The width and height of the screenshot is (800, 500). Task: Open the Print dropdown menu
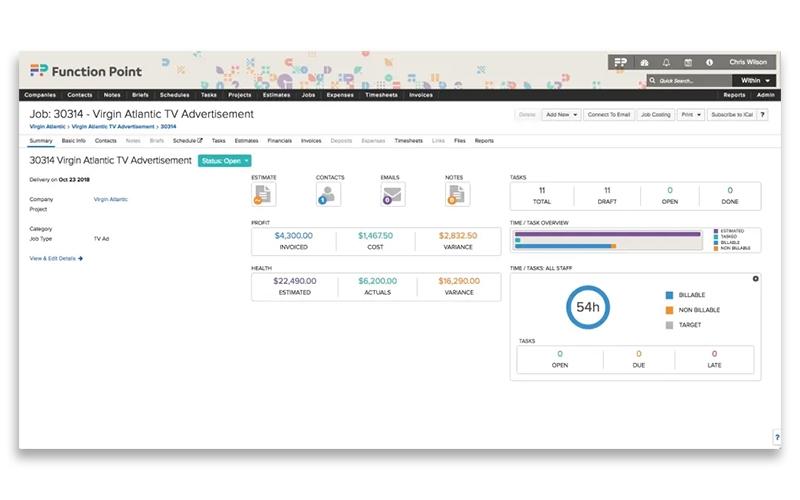691,115
